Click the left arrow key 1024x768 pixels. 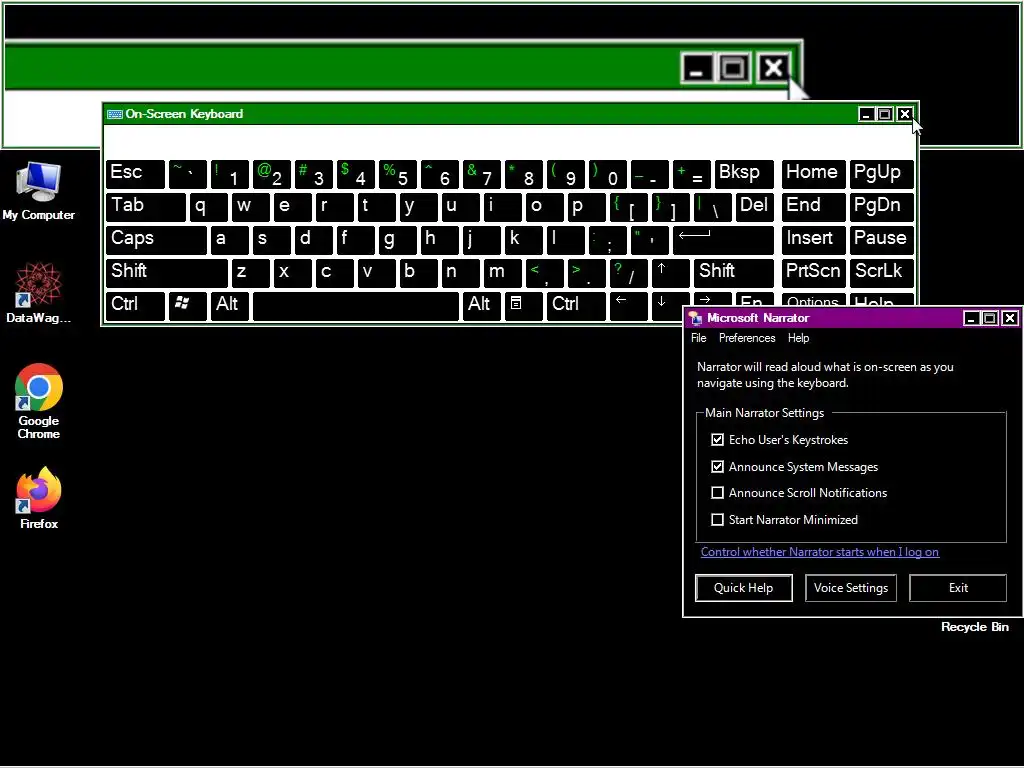pos(628,305)
